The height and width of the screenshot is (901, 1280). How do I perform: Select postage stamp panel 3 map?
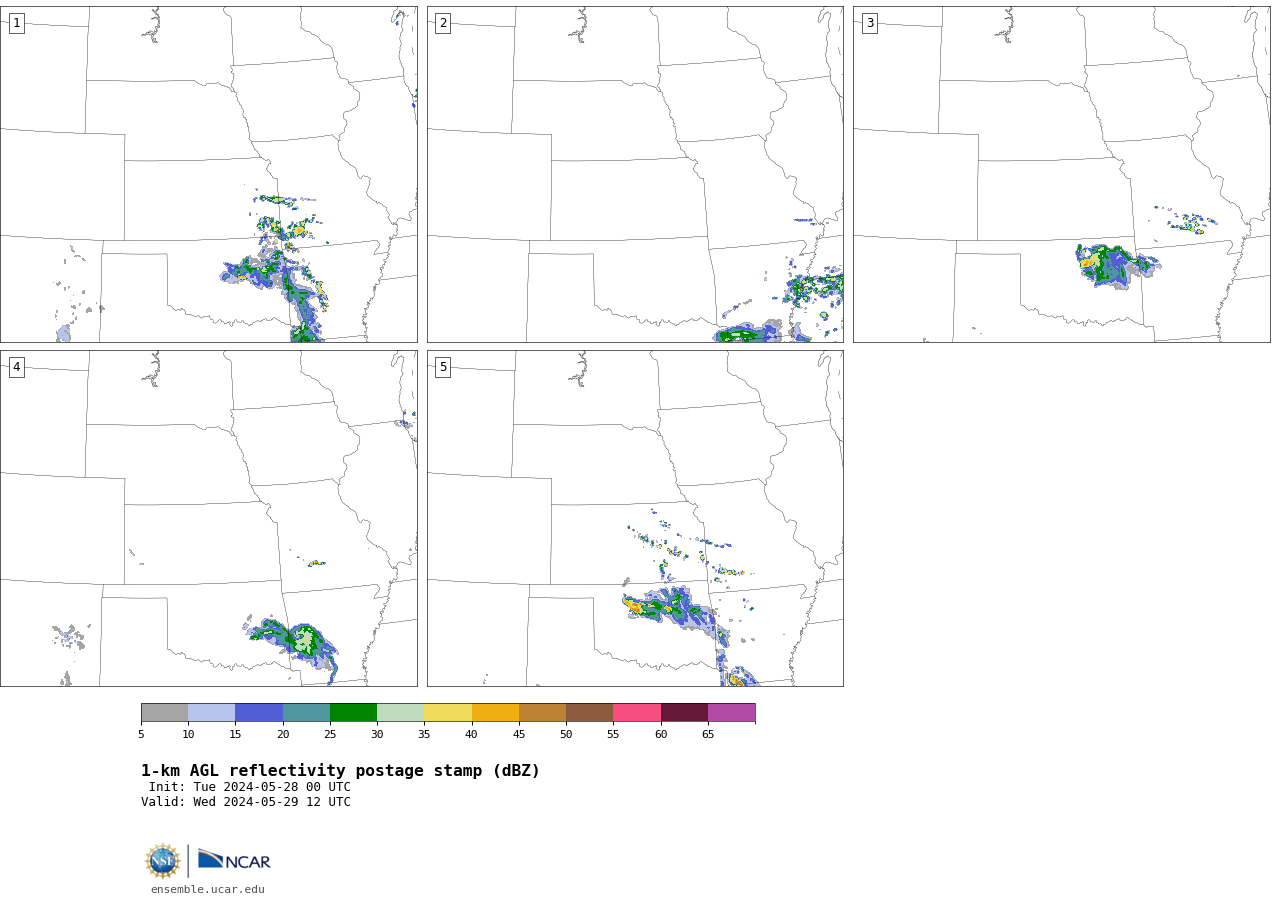click(x=1062, y=174)
